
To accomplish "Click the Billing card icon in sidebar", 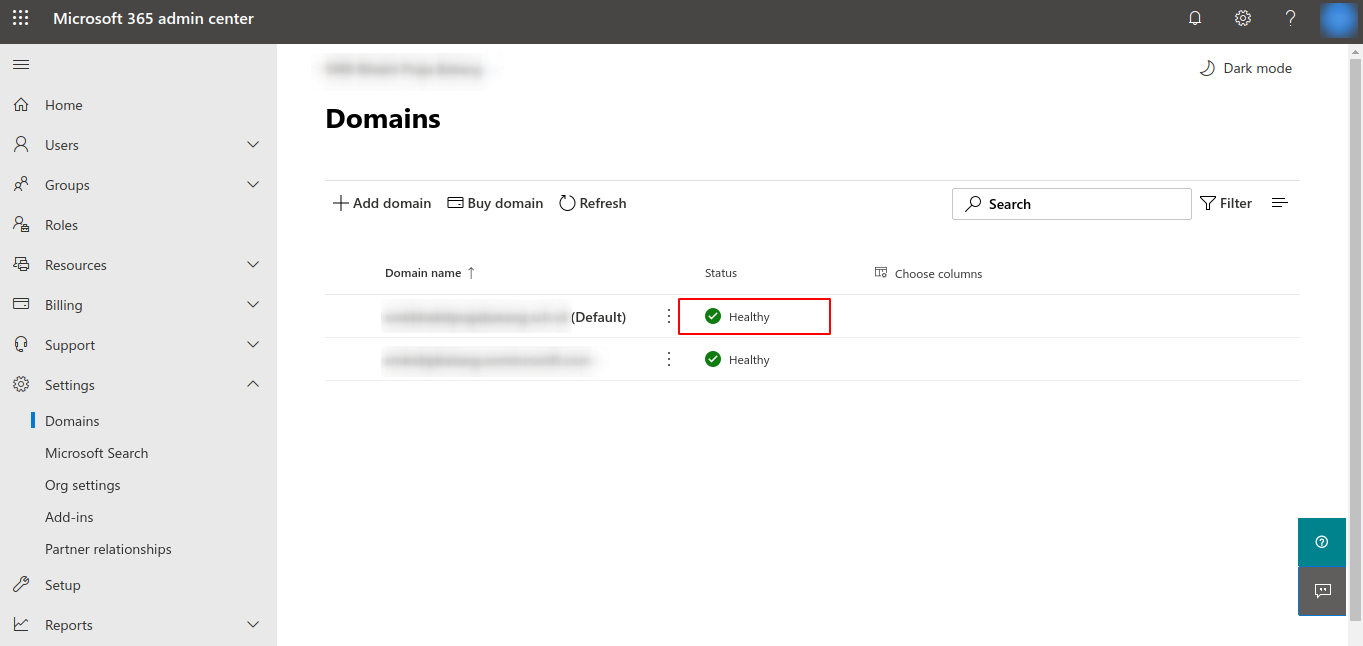I will 21,305.
